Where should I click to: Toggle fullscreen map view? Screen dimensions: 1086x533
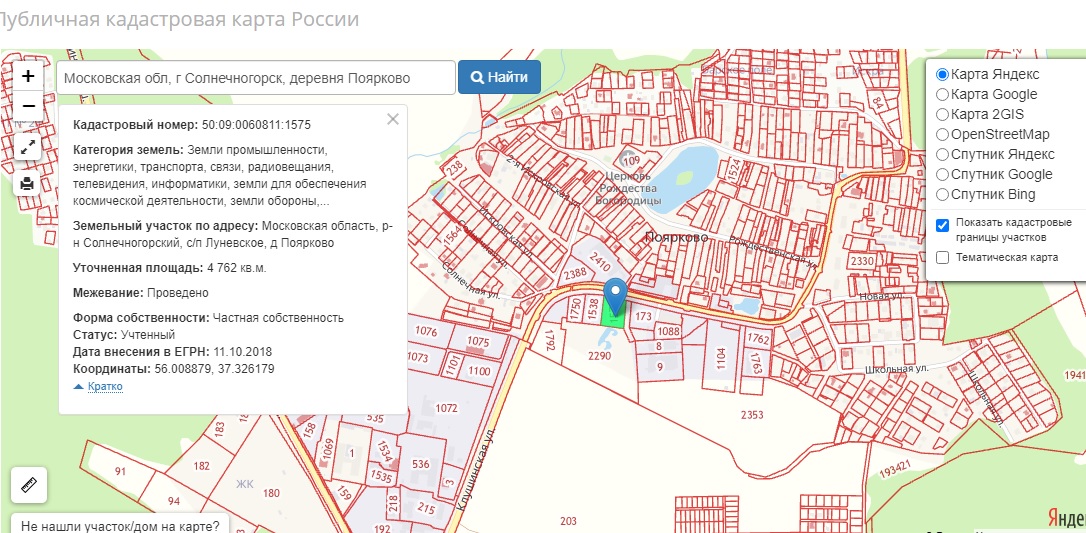pos(28,147)
